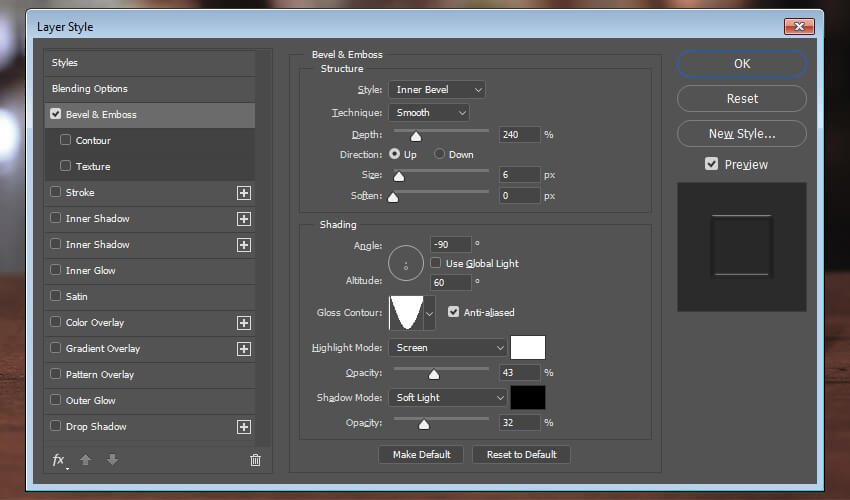This screenshot has height=500, width=850.
Task: Click the Soften slider handle
Action: point(393,197)
